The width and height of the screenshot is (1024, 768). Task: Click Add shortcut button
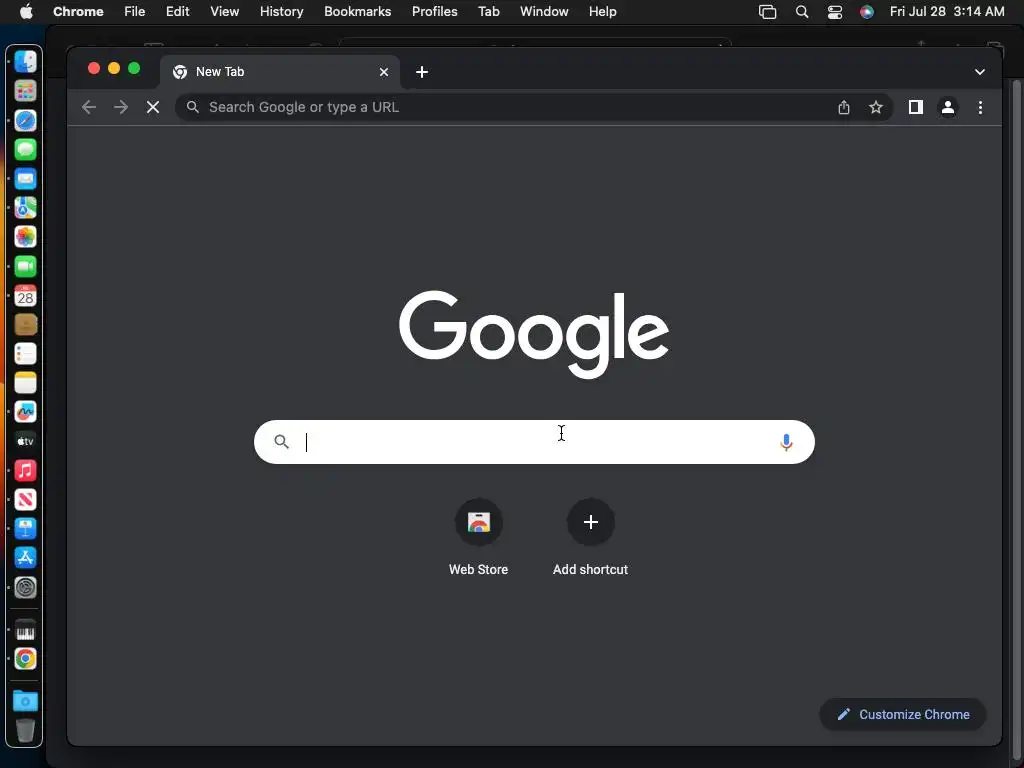(x=590, y=537)
